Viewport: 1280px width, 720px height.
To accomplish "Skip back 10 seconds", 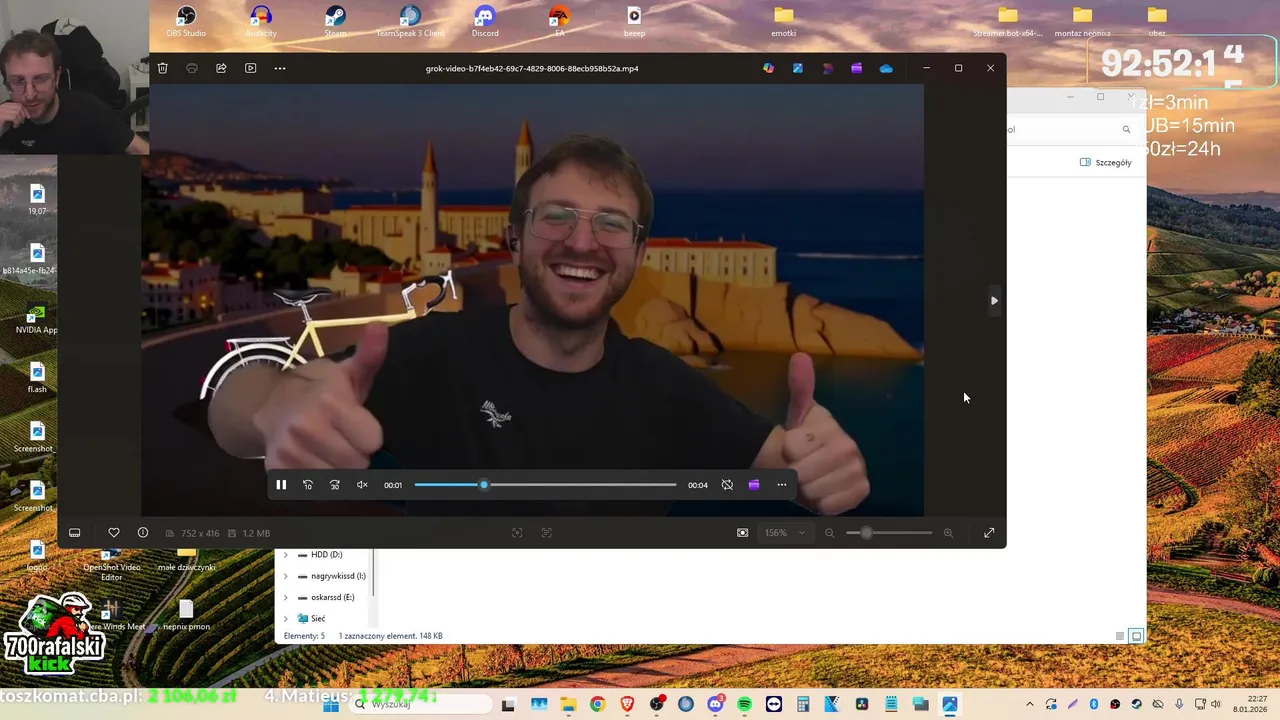I will (x=308, y=485).
